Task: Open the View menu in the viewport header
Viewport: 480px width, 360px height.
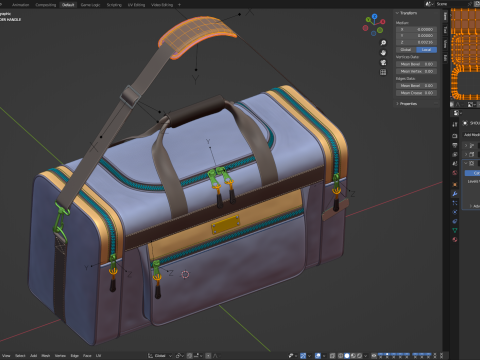Action: pyautogui.click(x=6, y=356)
